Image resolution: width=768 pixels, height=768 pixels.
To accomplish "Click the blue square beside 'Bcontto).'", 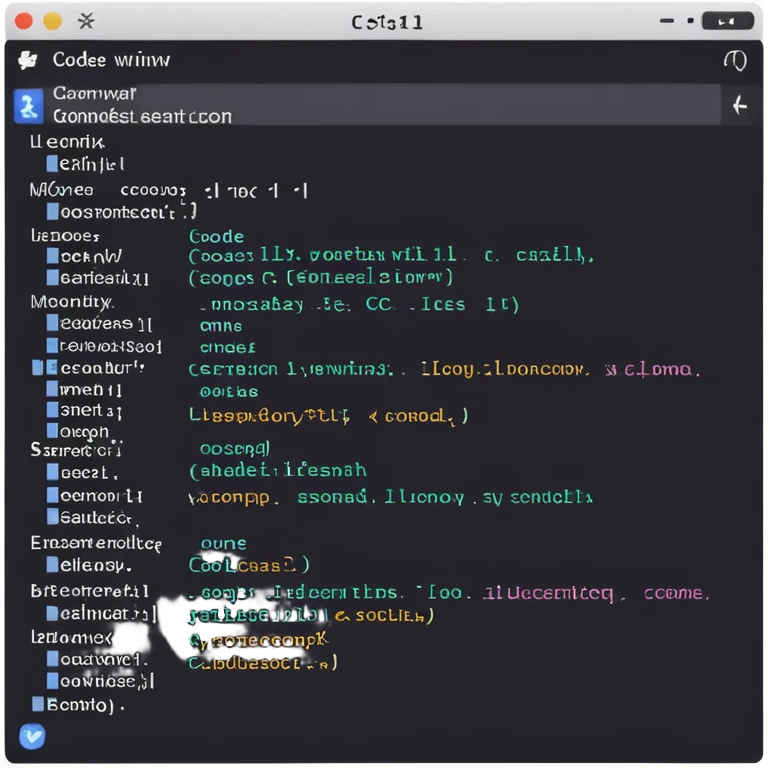I will pos(38,704).
